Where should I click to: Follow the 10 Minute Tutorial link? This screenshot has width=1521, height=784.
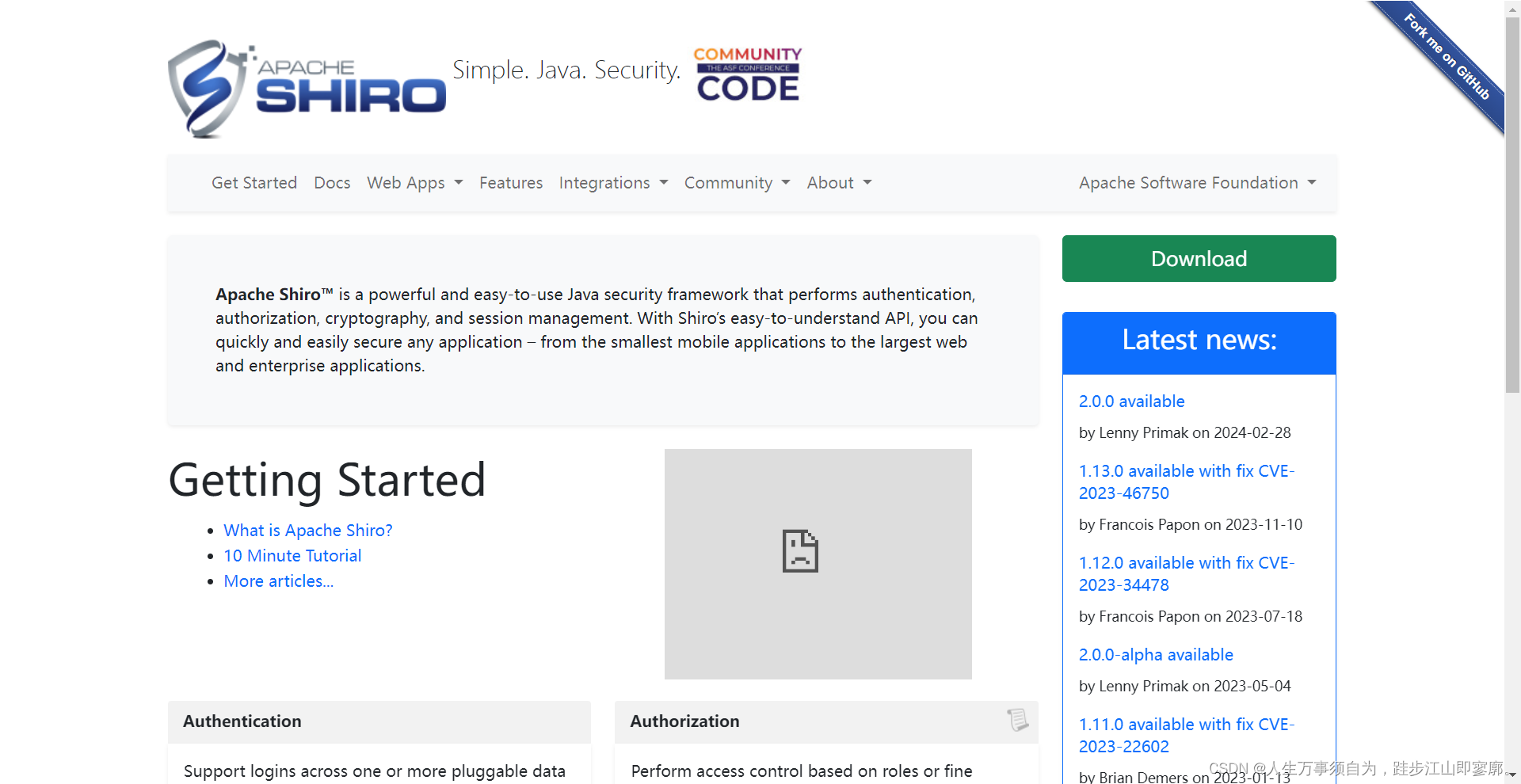tap(292, 555)
